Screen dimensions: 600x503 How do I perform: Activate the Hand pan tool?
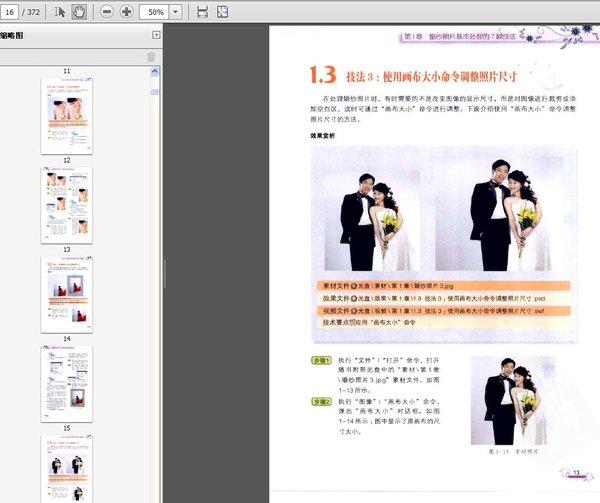pos(79,12)
